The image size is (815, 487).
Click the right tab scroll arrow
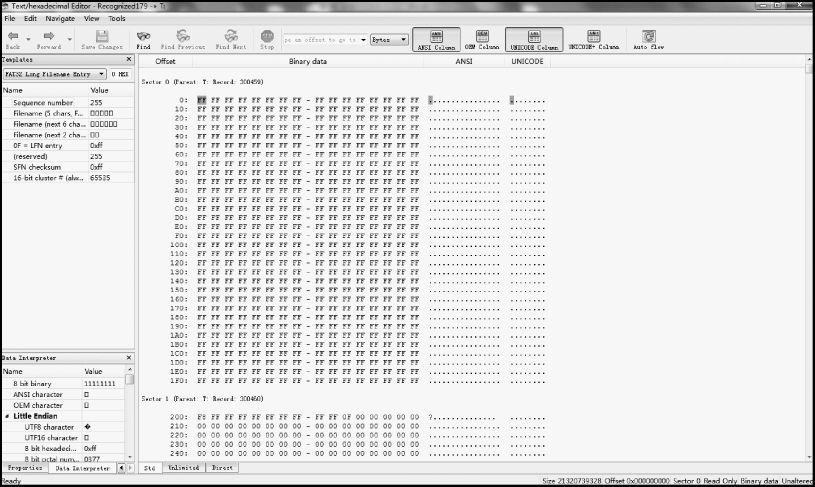[130, 468]
